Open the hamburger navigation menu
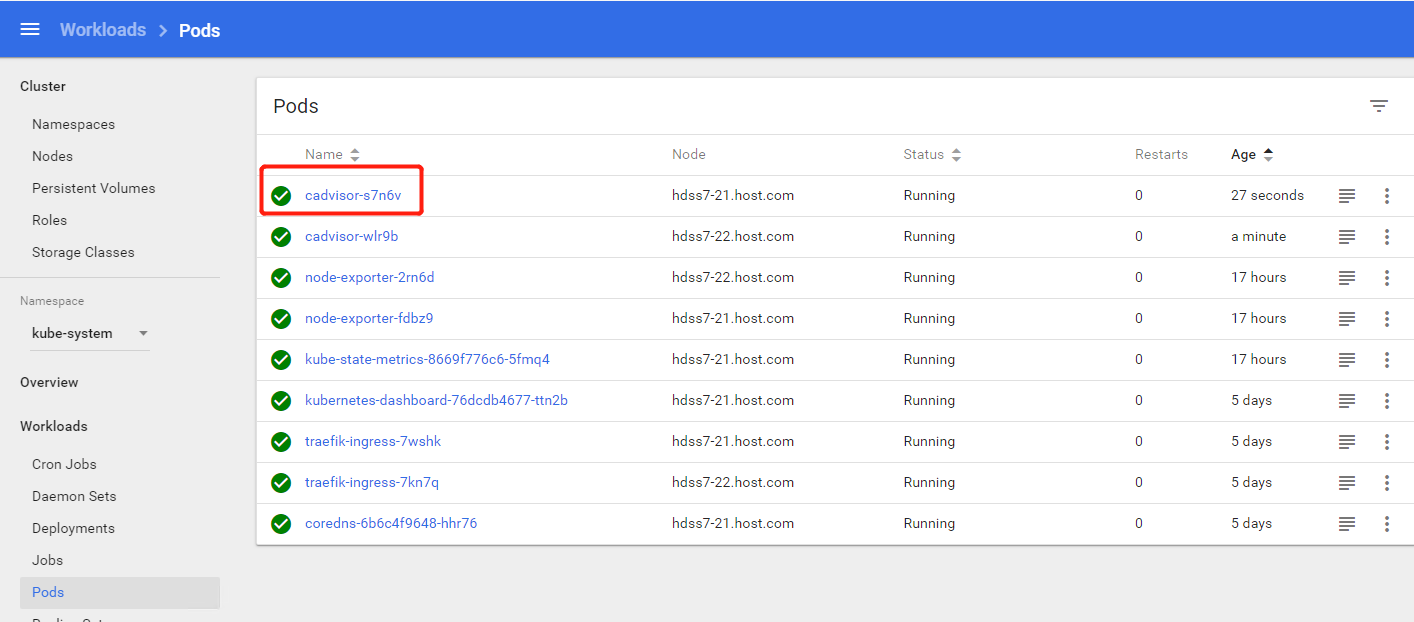Screen dimensions: 1414x622 (30, 29)
